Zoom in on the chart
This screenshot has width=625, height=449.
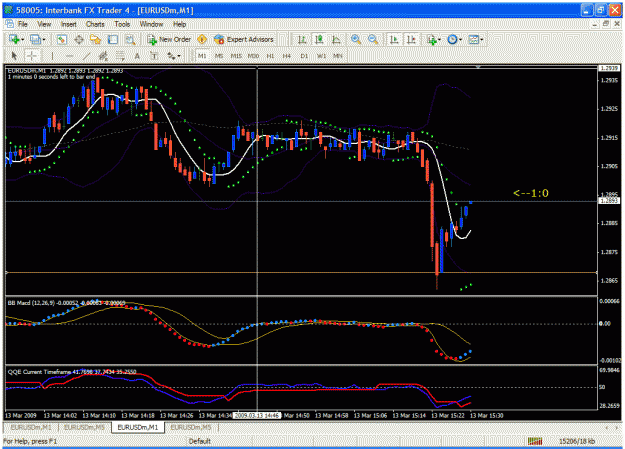point(356,39)
